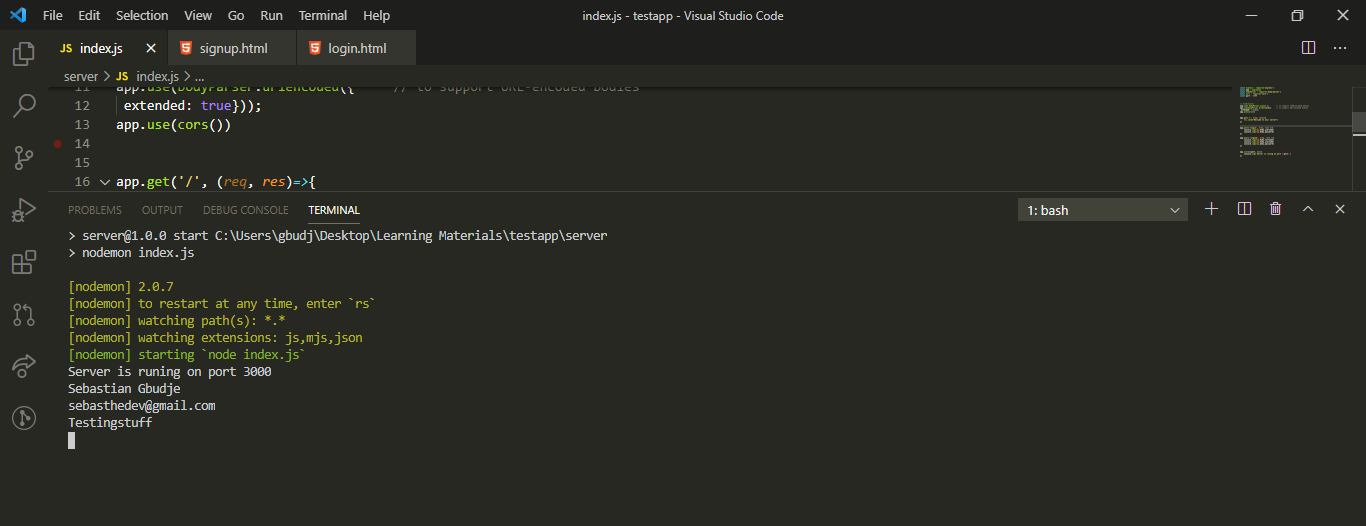Split the editor to the right
The image size is (1366, 526).
[x=1308, y=48]
